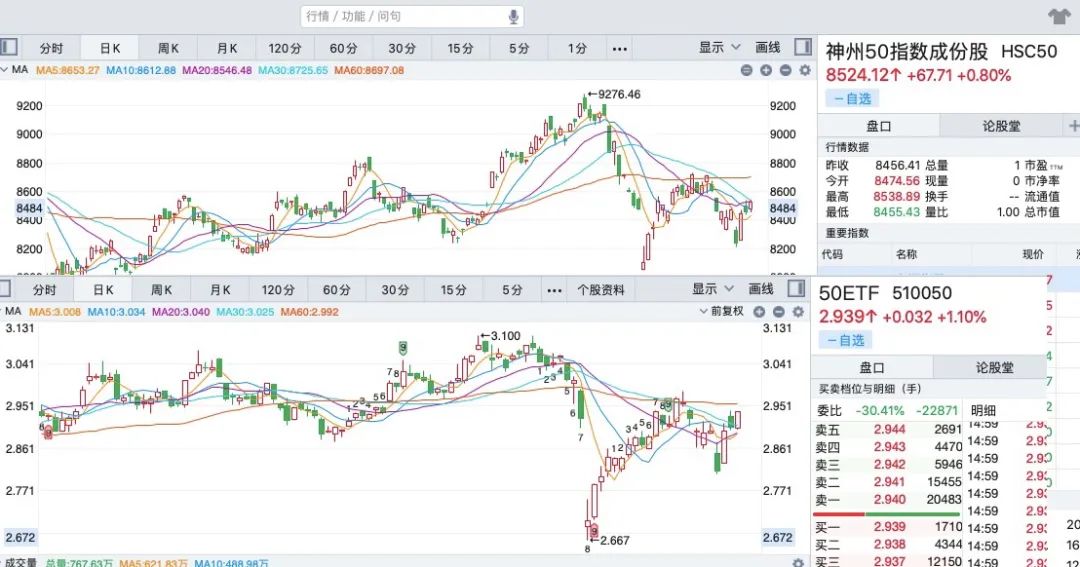1080x567 pixels.
Task: Click the add tab plus beside 论股堂
Action: (x=1073, y=125)
